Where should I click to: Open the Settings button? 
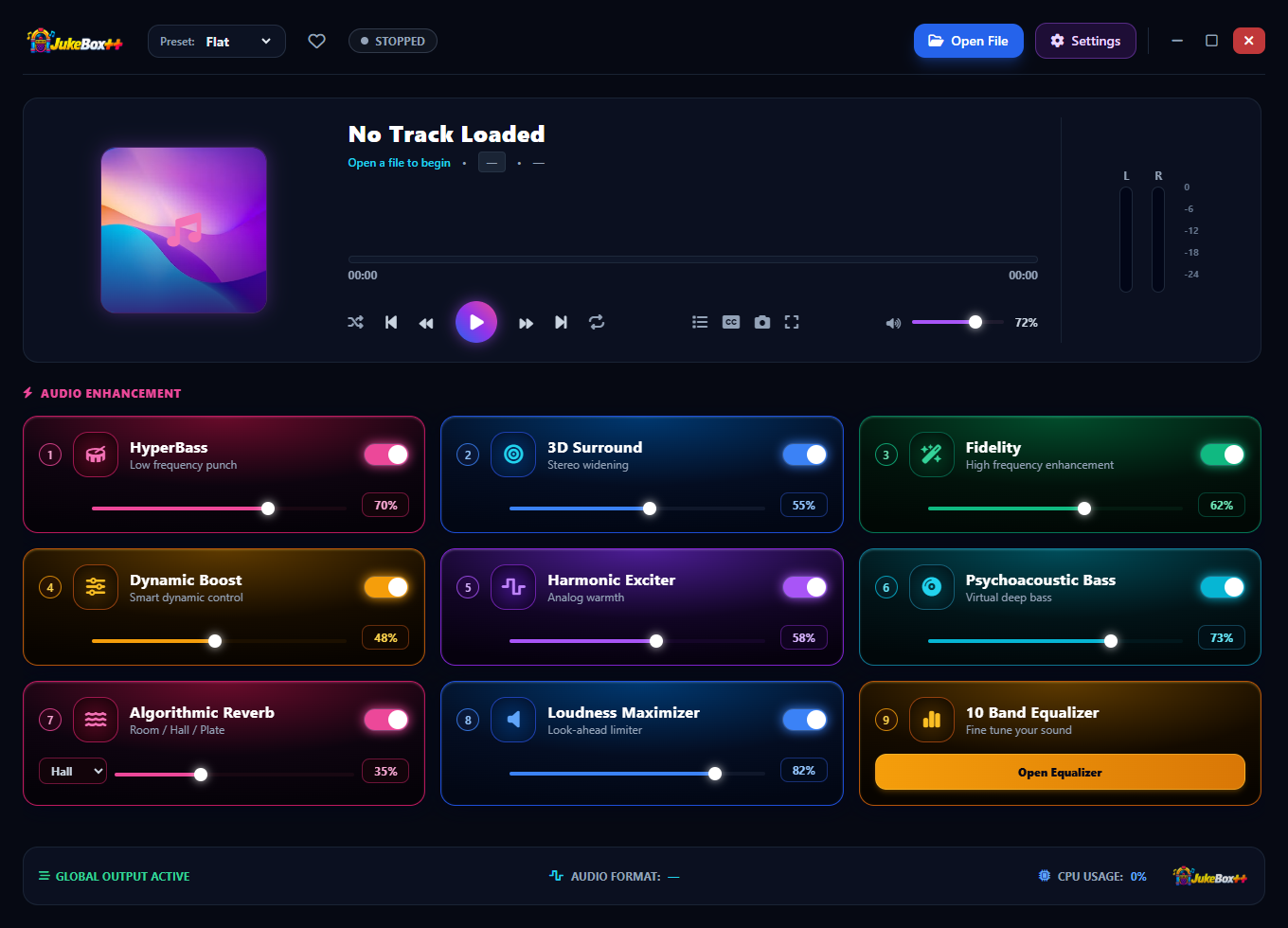tap(1085, 41)
